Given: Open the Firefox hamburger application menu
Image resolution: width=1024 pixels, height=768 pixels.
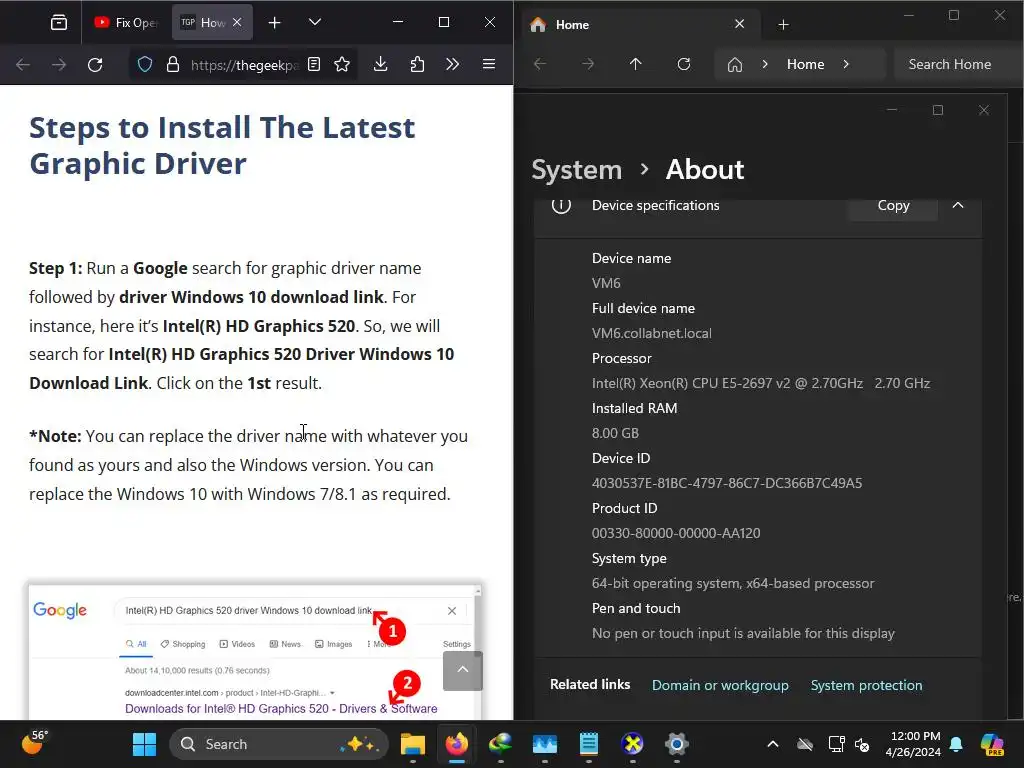Looking at the screenshot, I should (x=488, y=65).
